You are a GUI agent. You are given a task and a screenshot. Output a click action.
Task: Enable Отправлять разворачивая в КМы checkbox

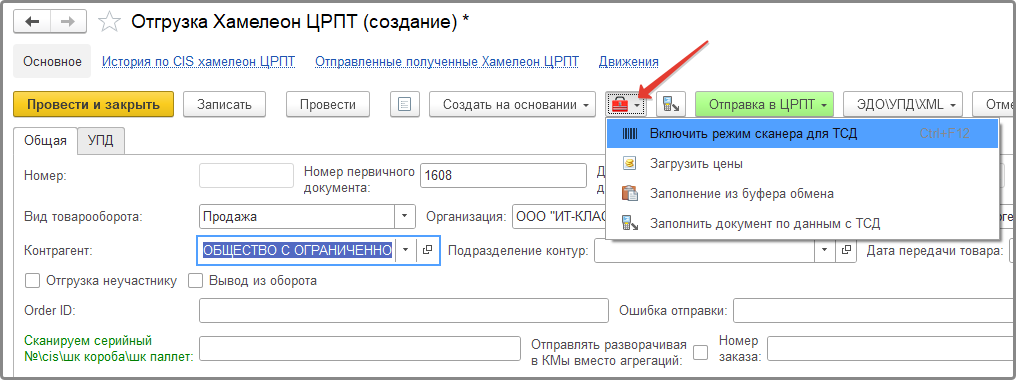point(700,352)
